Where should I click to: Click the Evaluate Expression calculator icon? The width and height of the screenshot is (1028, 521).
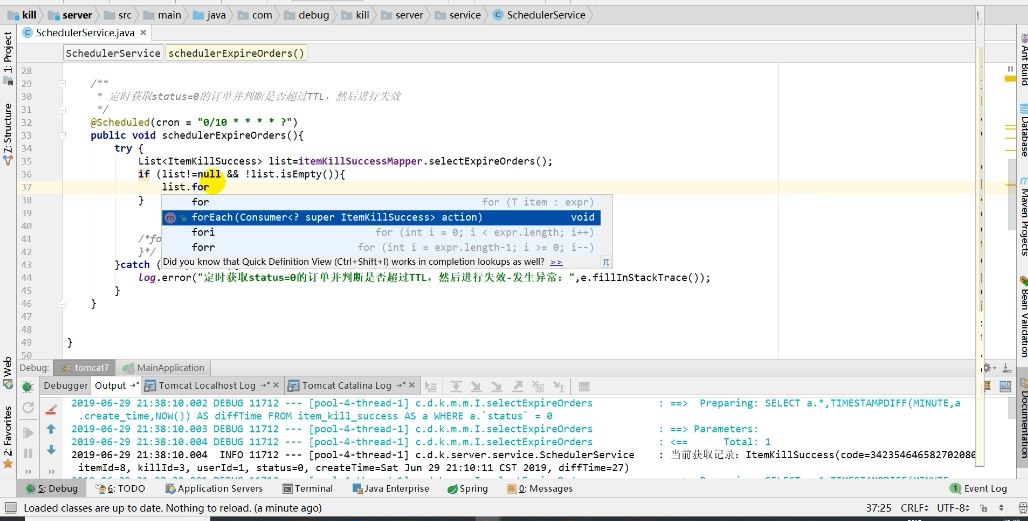click(583, 387)
